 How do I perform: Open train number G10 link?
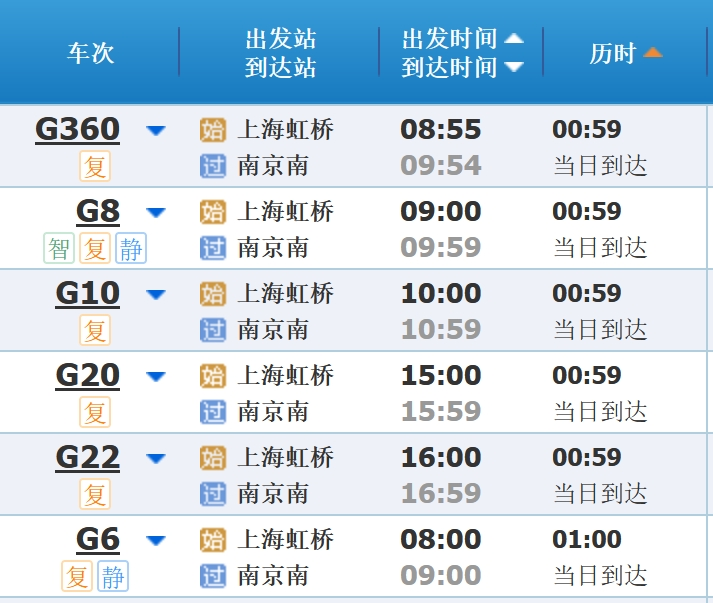click(x=87, y=294)
